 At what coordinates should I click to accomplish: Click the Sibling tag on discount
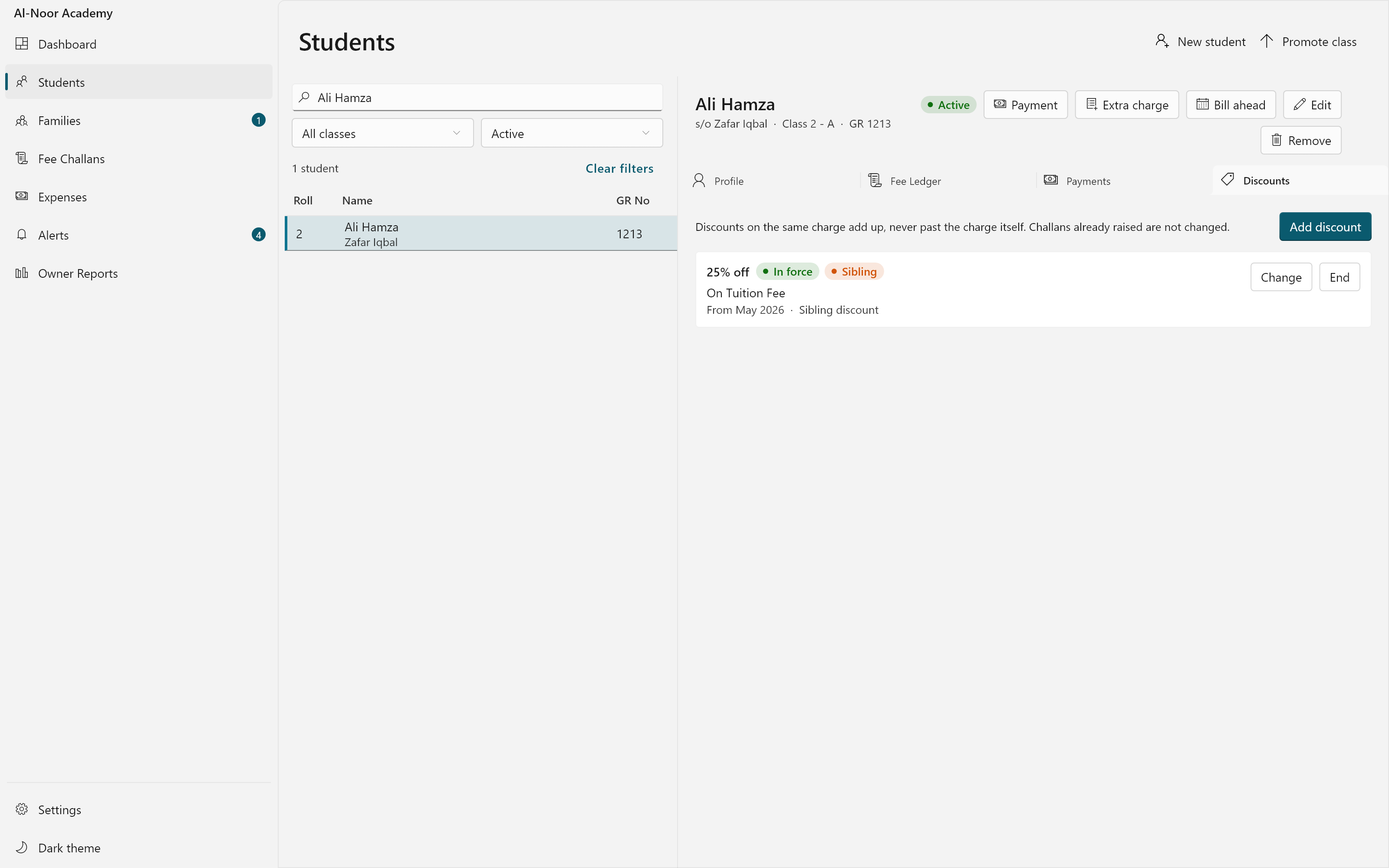(x=854, y=272)
